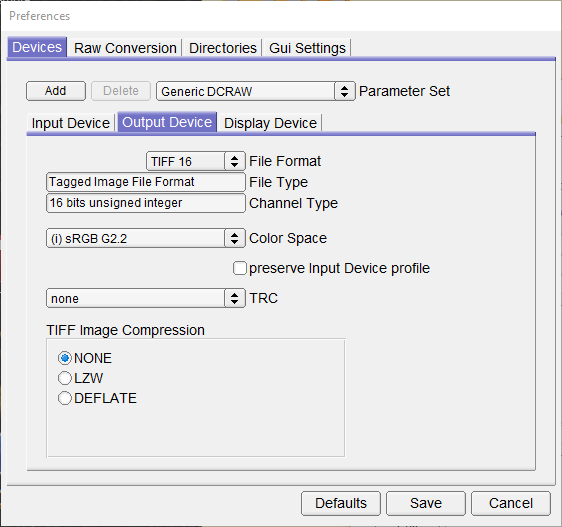Expand the TRC none dropdown

tap(234, 298)
